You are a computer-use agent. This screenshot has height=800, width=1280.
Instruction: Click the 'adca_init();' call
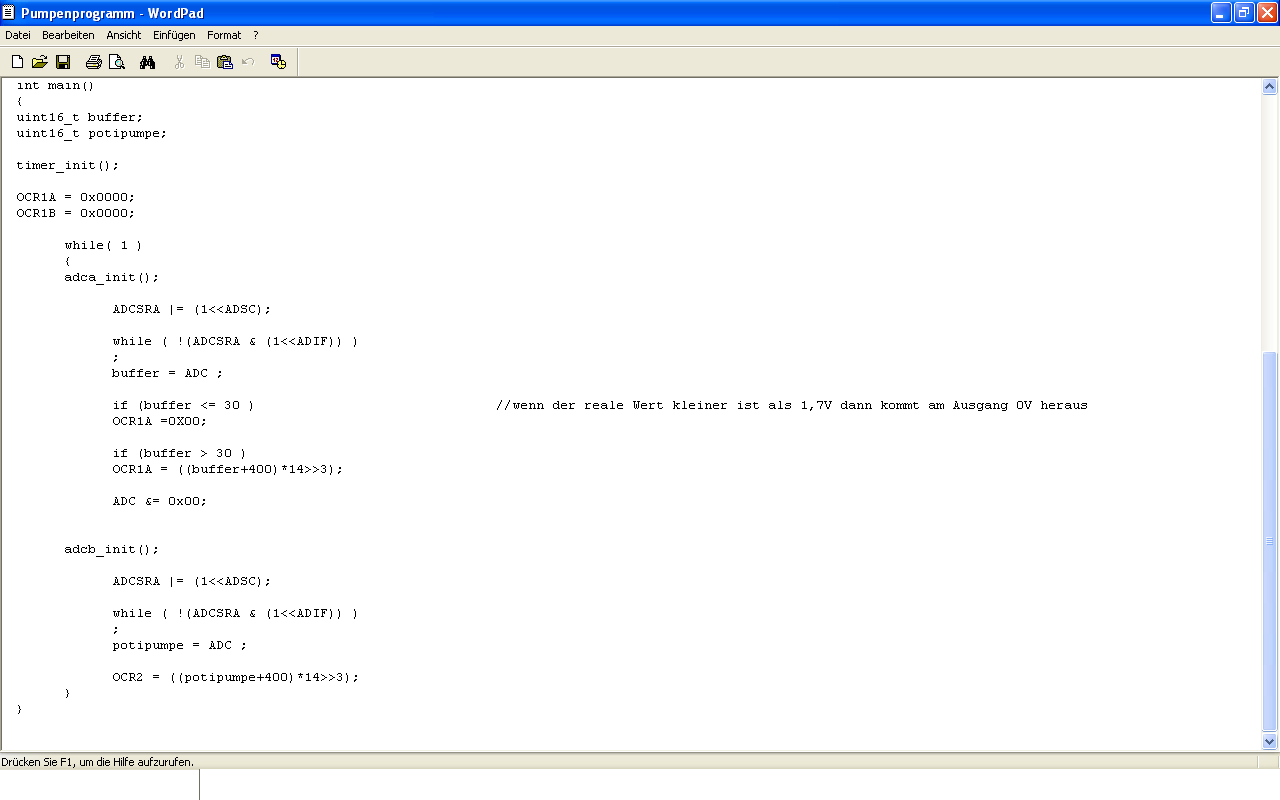click(111, 277)
